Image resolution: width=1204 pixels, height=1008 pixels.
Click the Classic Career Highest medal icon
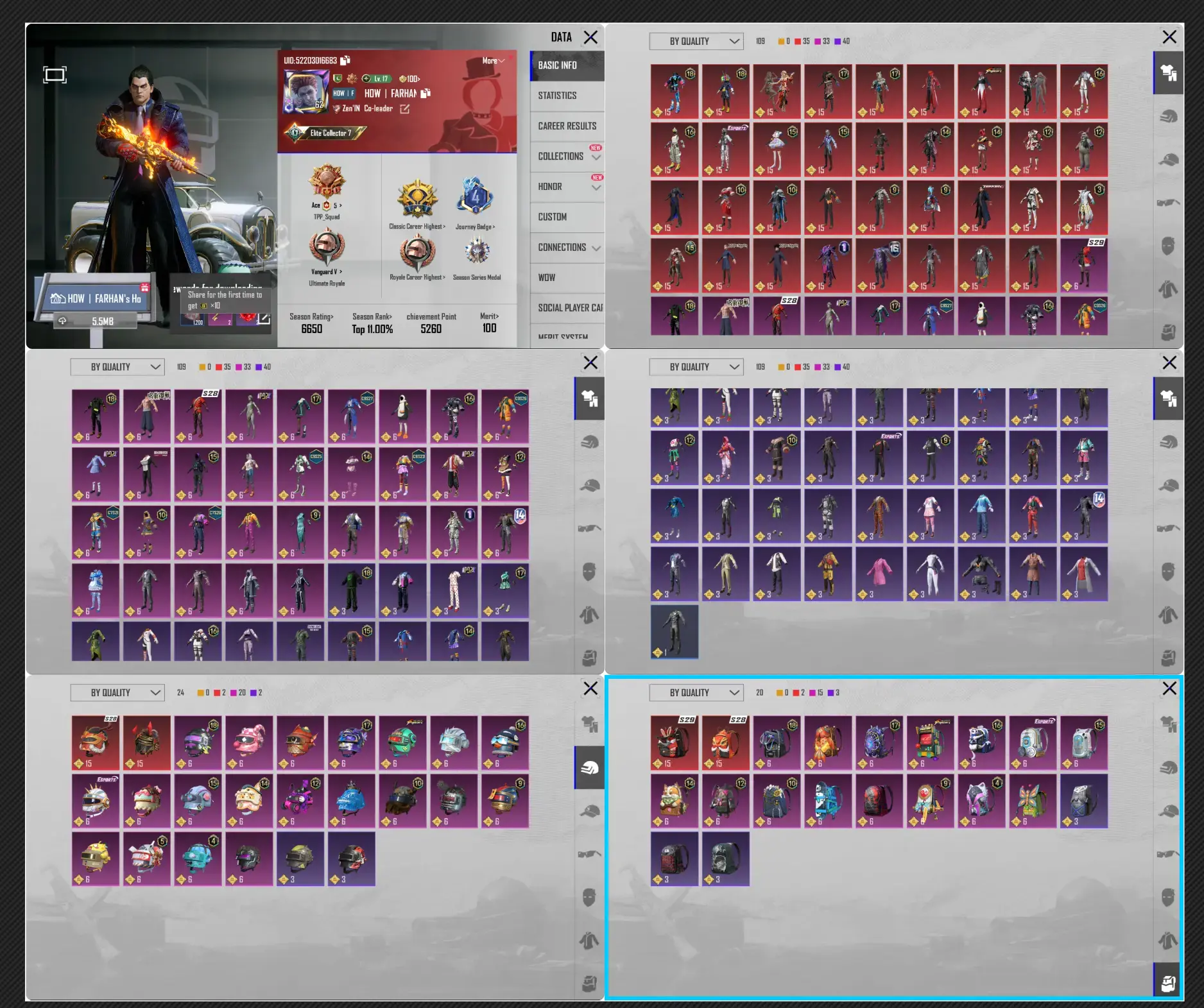pos(417,200)
